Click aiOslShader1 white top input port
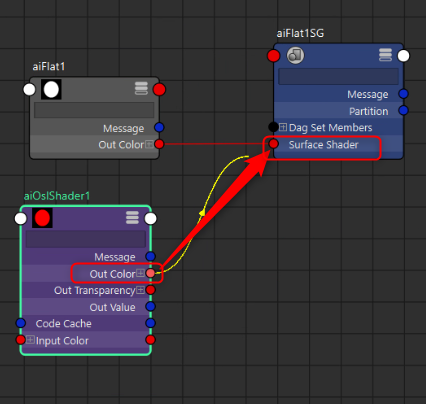This screenshot has height=404, width=426. coord(21,219)
